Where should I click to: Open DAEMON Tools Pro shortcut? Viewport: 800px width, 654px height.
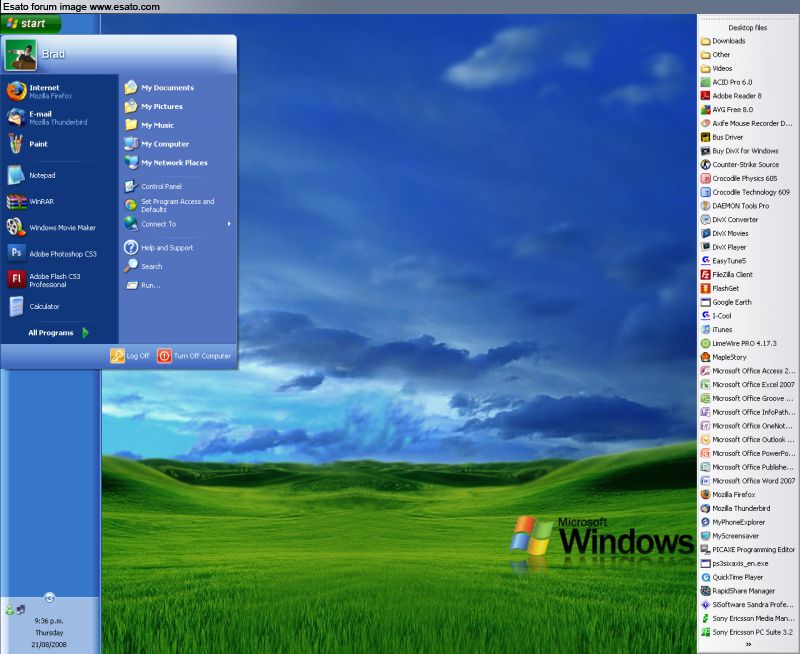point(735,206)
